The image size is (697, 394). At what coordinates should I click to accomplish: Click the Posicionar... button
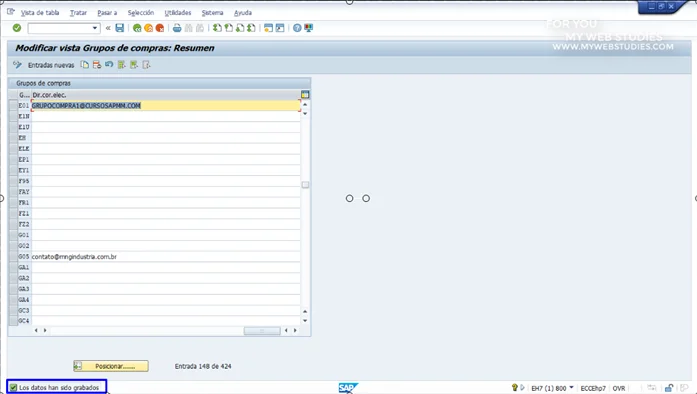(x=111, y=366)
